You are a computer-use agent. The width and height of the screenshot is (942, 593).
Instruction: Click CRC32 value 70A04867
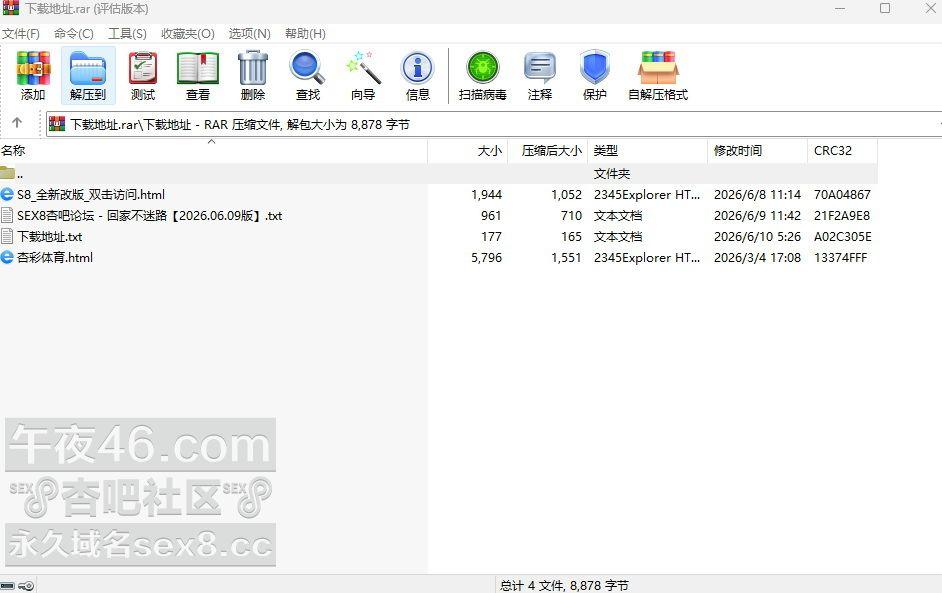[842, 195]
